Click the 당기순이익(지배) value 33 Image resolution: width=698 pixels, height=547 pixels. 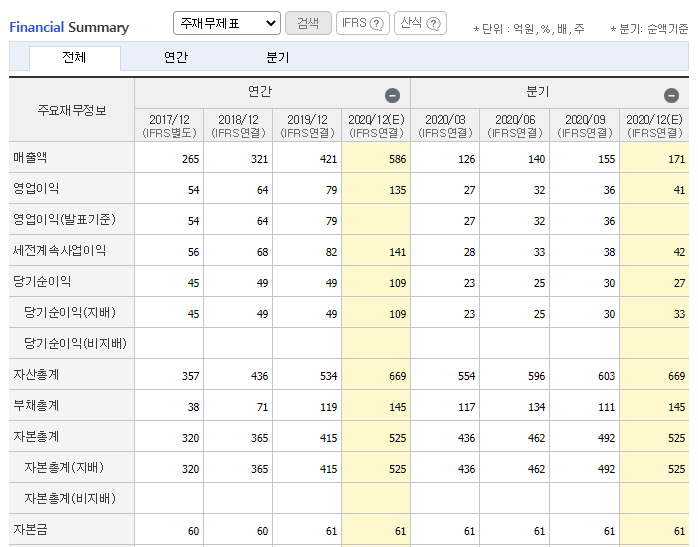point(679,314)
